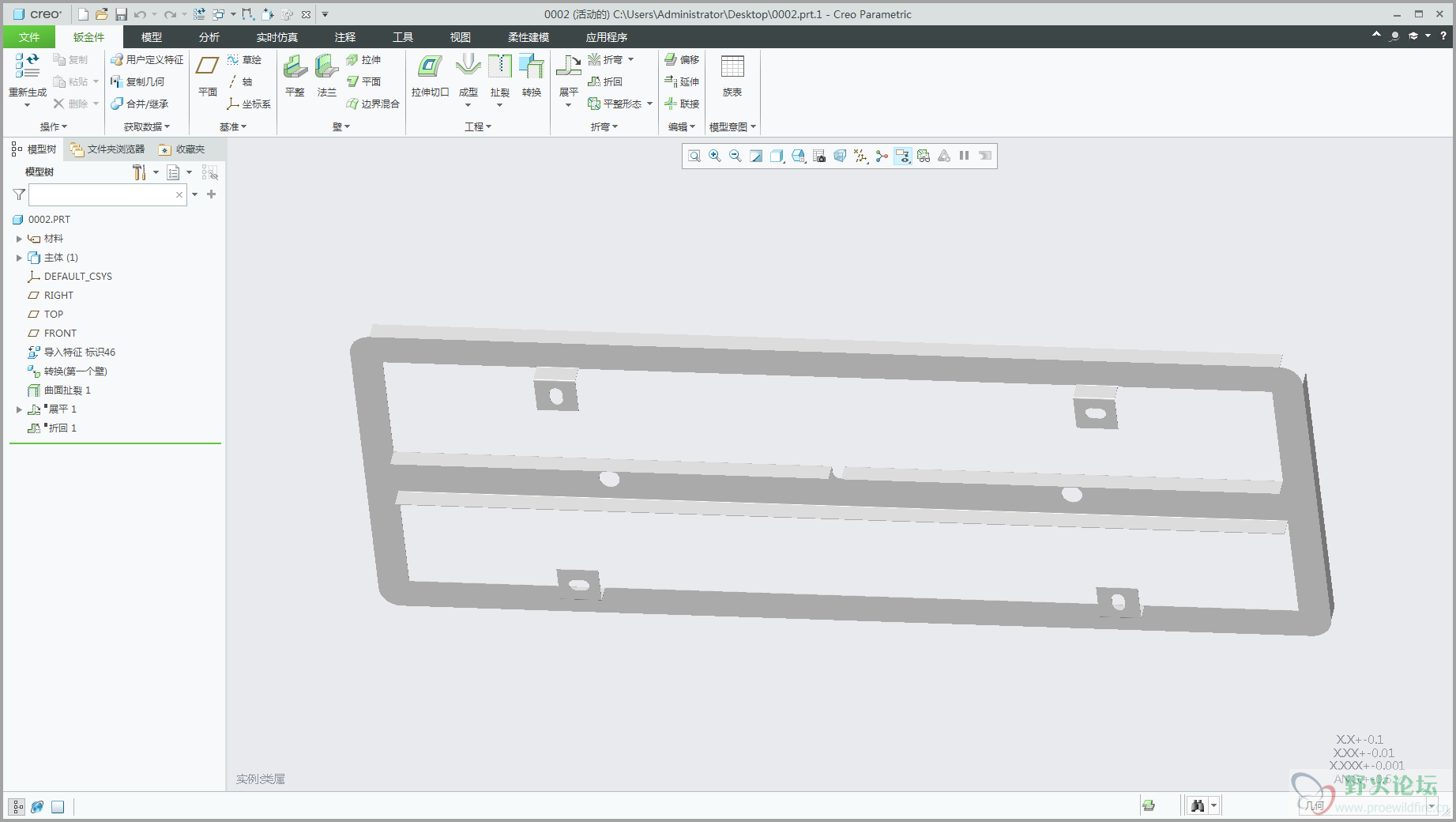Switch to the 注释 ribbon tab
The image size is (1456, 822).
pos(345,37)
